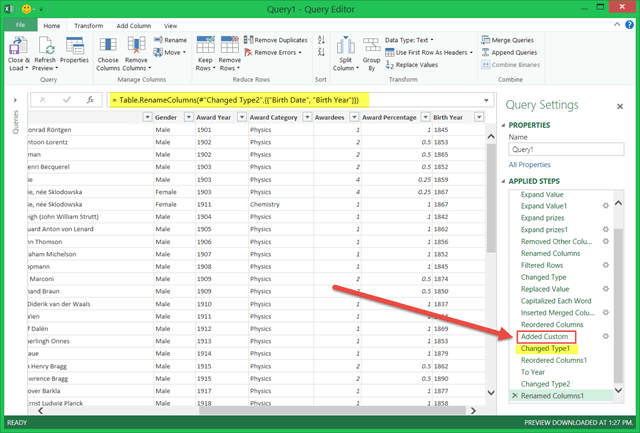Click the All Properties link
This screenshot has width=640, height=433.
pyautogui.click(x=529, y=163)
